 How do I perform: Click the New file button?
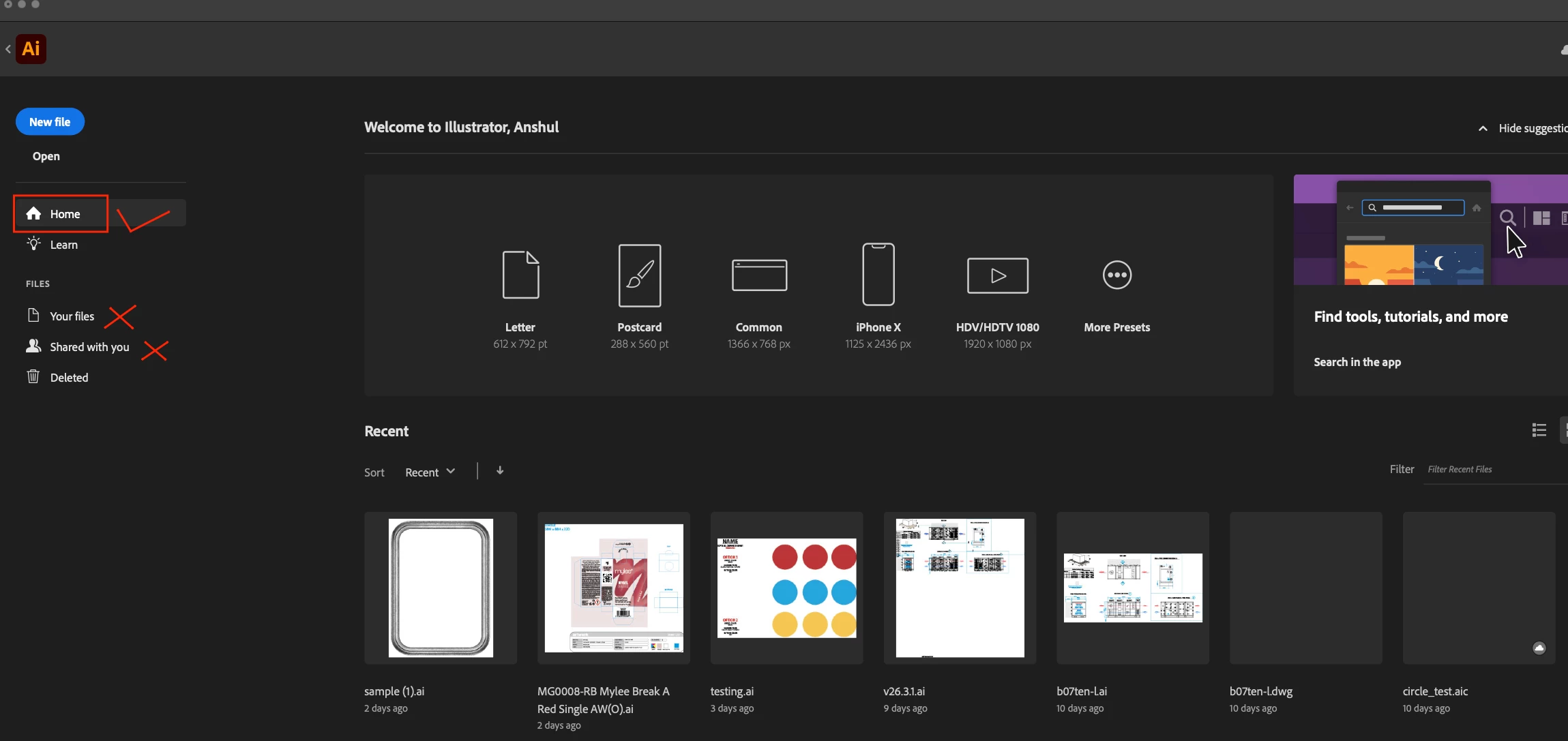coord(50,122)
